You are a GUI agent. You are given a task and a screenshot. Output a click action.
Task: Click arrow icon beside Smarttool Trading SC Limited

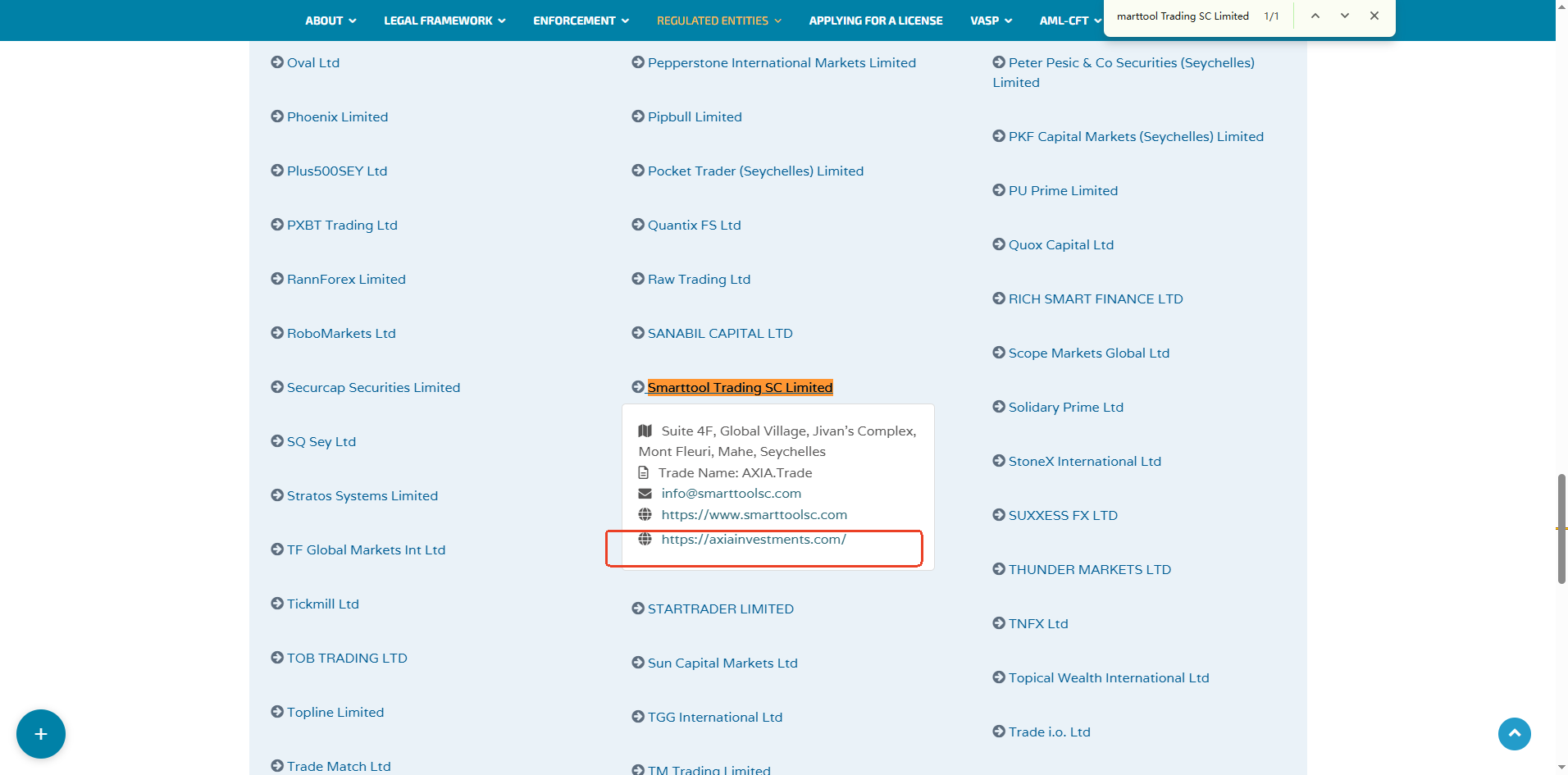[x=638, y=387]
